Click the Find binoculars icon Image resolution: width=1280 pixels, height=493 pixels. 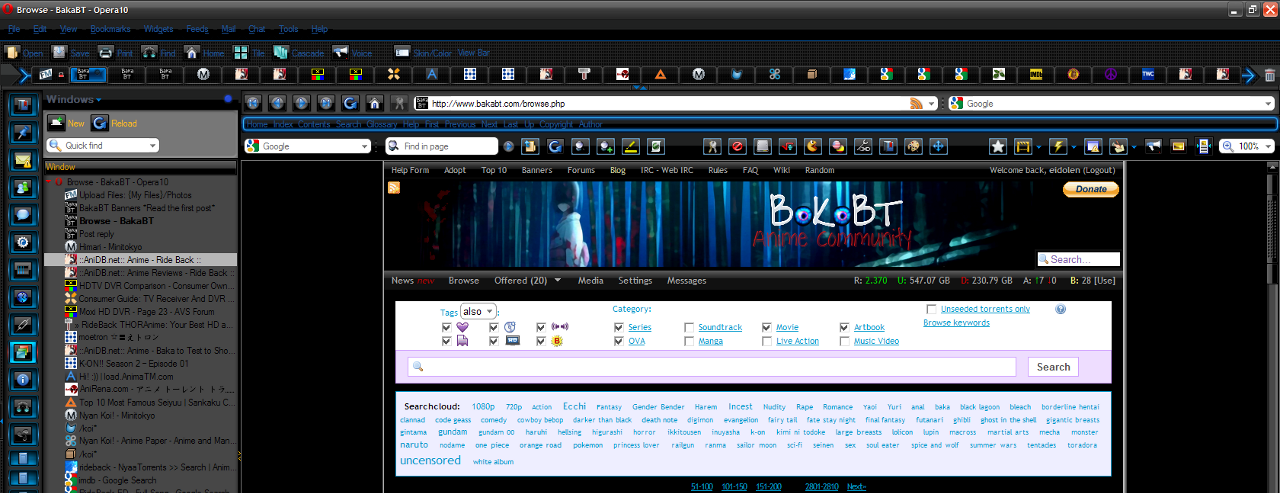(x=149, y=52)
